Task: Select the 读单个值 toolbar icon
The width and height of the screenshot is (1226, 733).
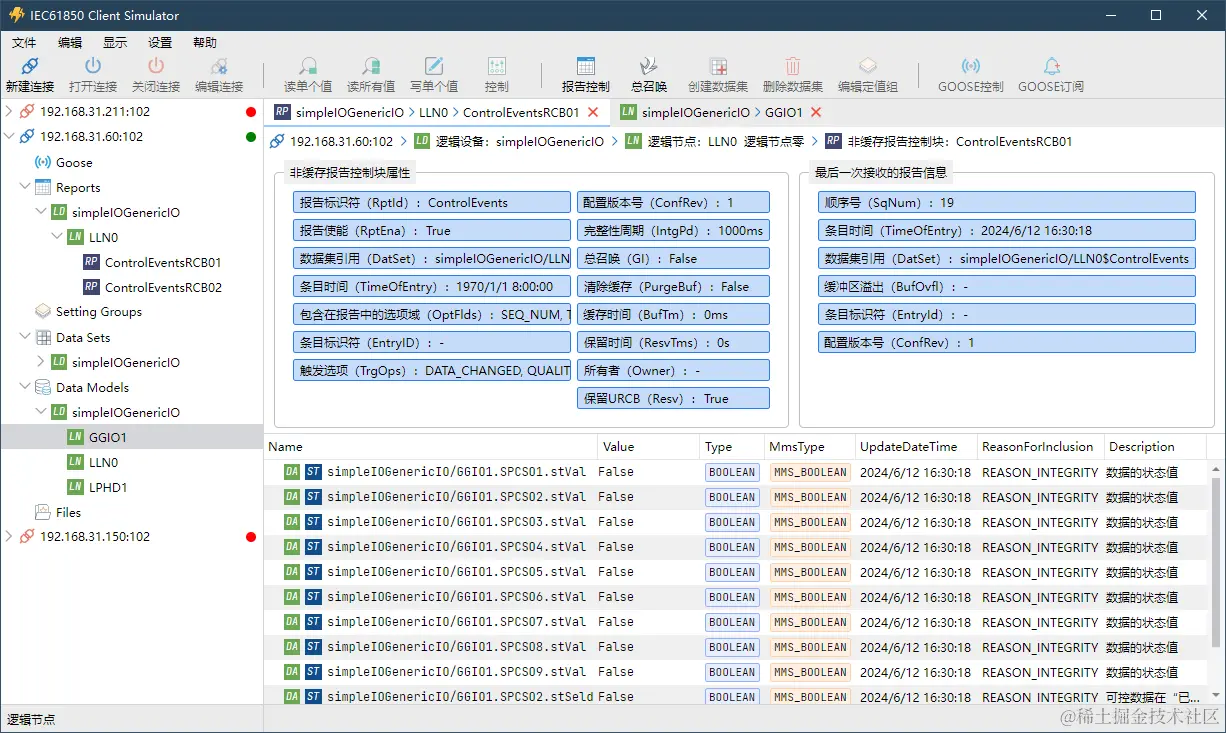Action: [308, 67]
